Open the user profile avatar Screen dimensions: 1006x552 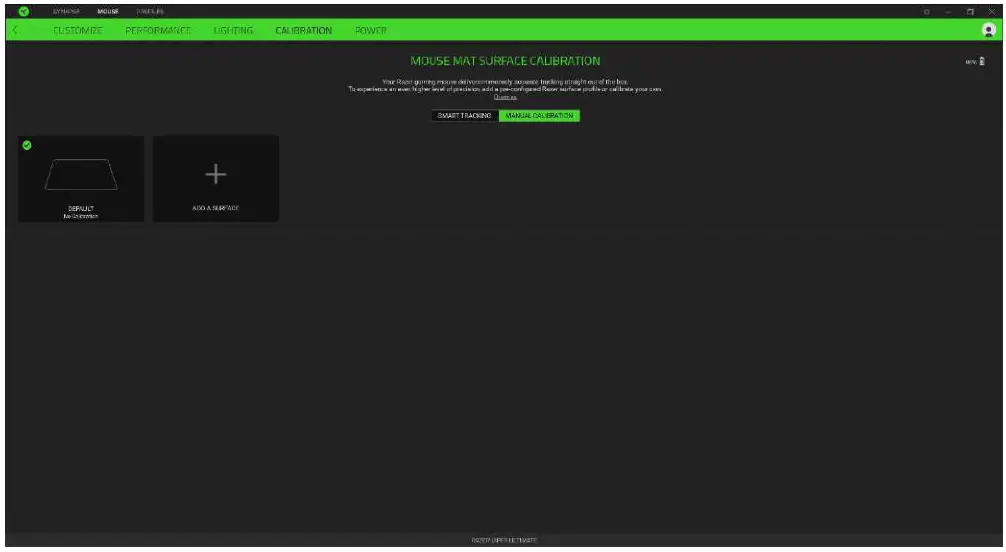point(989,30)
